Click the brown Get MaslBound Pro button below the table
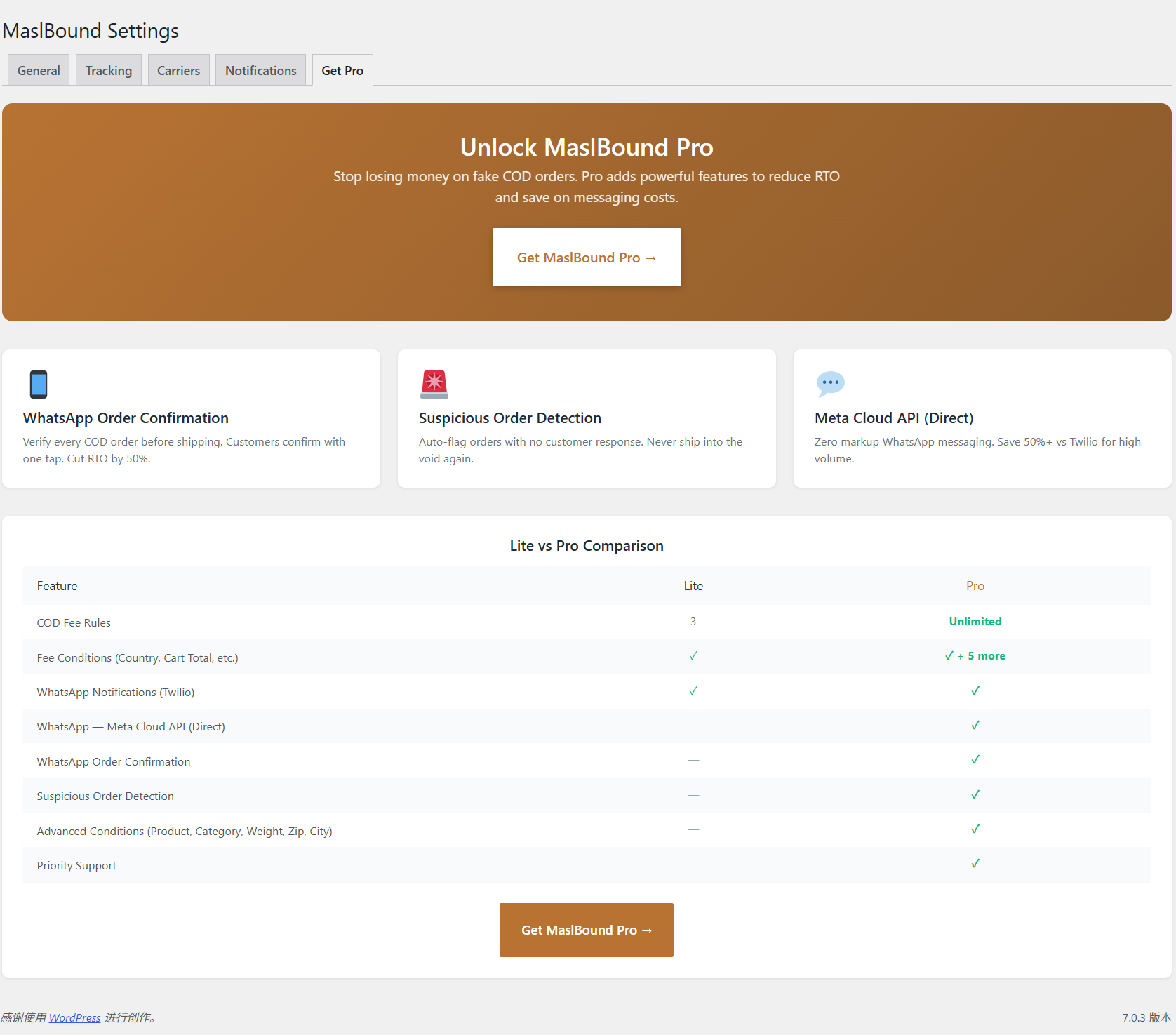This screenshot has height=1035, width=1176. [x=587, y=930]
